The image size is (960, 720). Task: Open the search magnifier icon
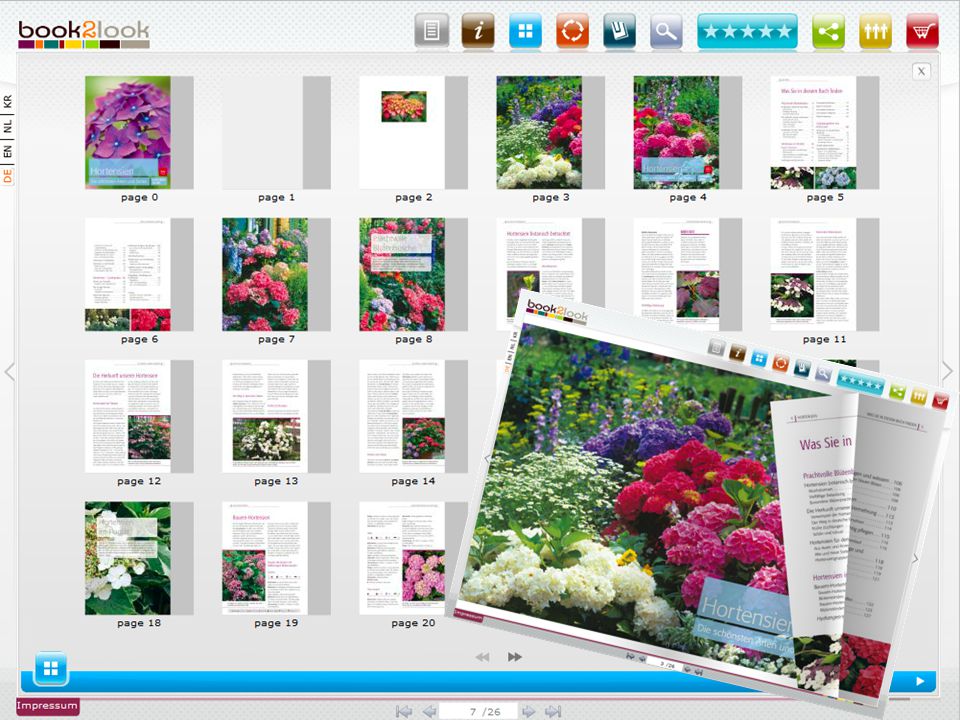[666, 30]
